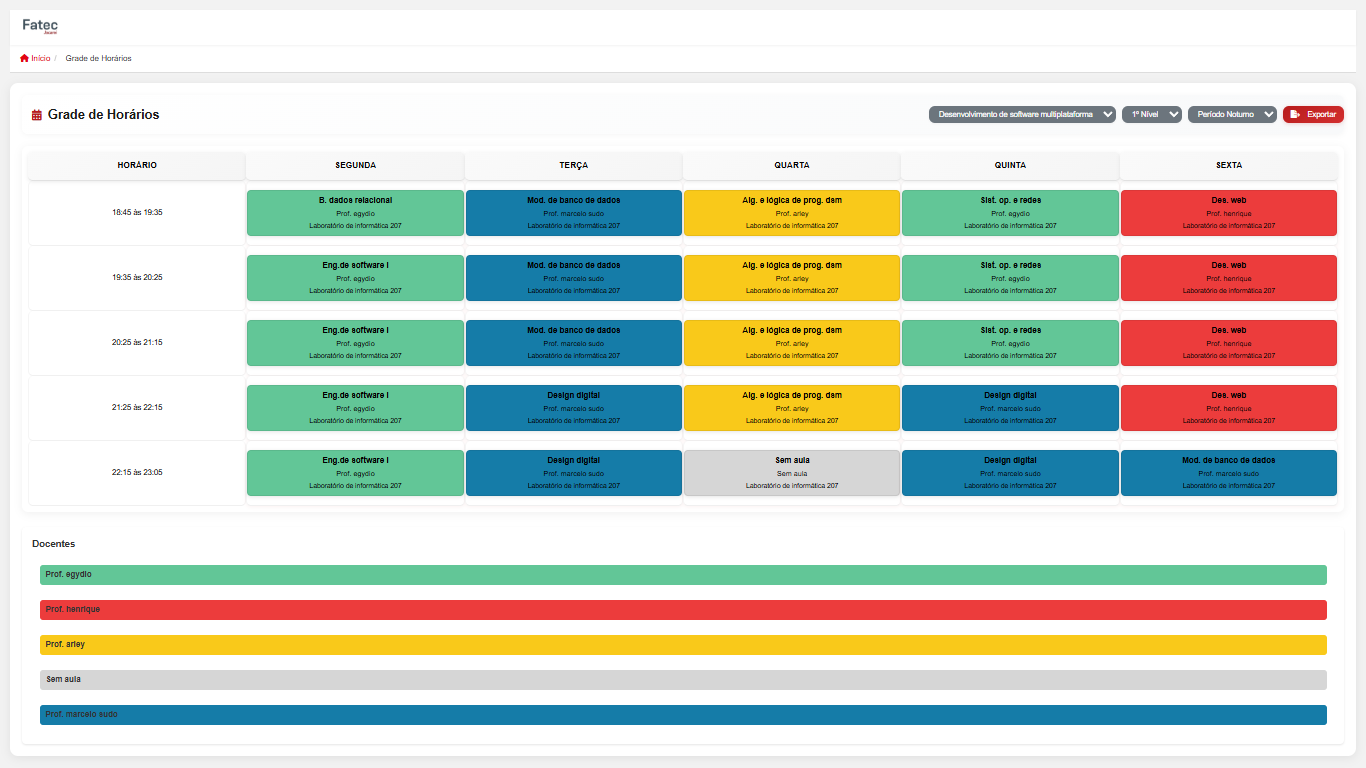Click the SEXTA column header
This screenshot has width=1366, height=768.
coord(1228,165)
